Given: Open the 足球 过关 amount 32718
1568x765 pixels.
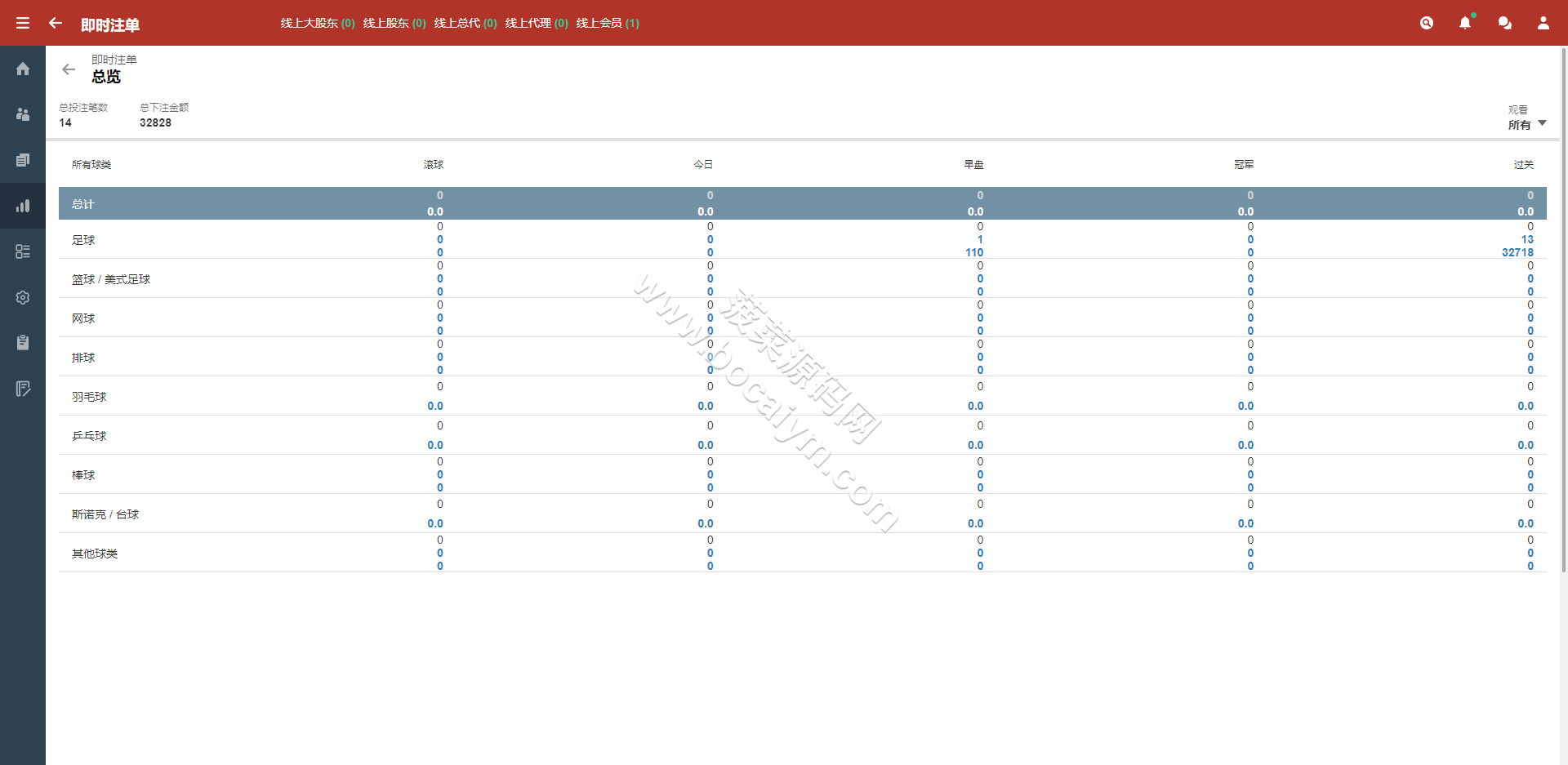Looking at the screenshot, I should click(x=1517, y=252).
